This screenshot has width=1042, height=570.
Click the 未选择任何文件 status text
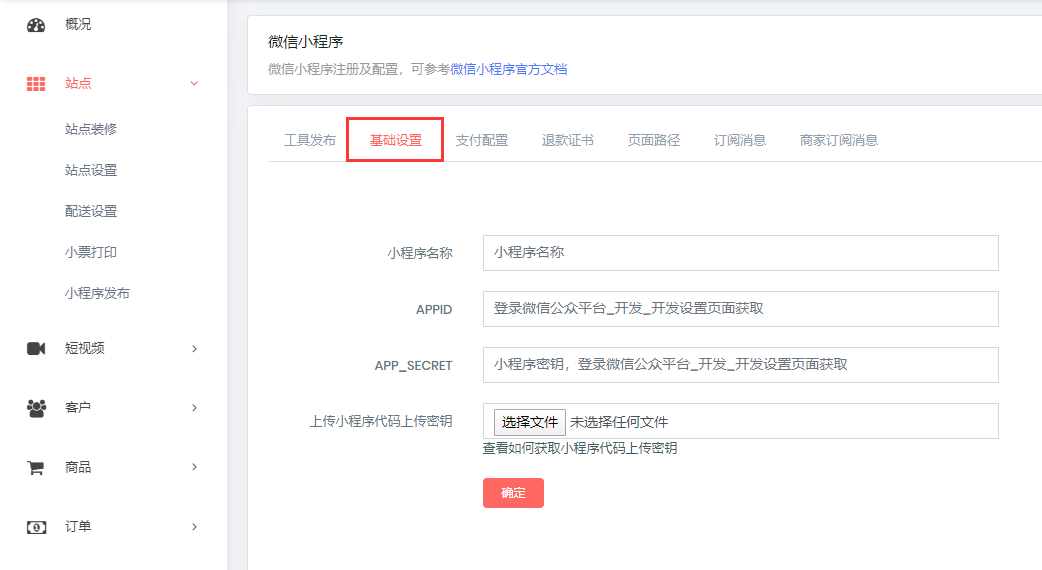click(x=619, y=422)
